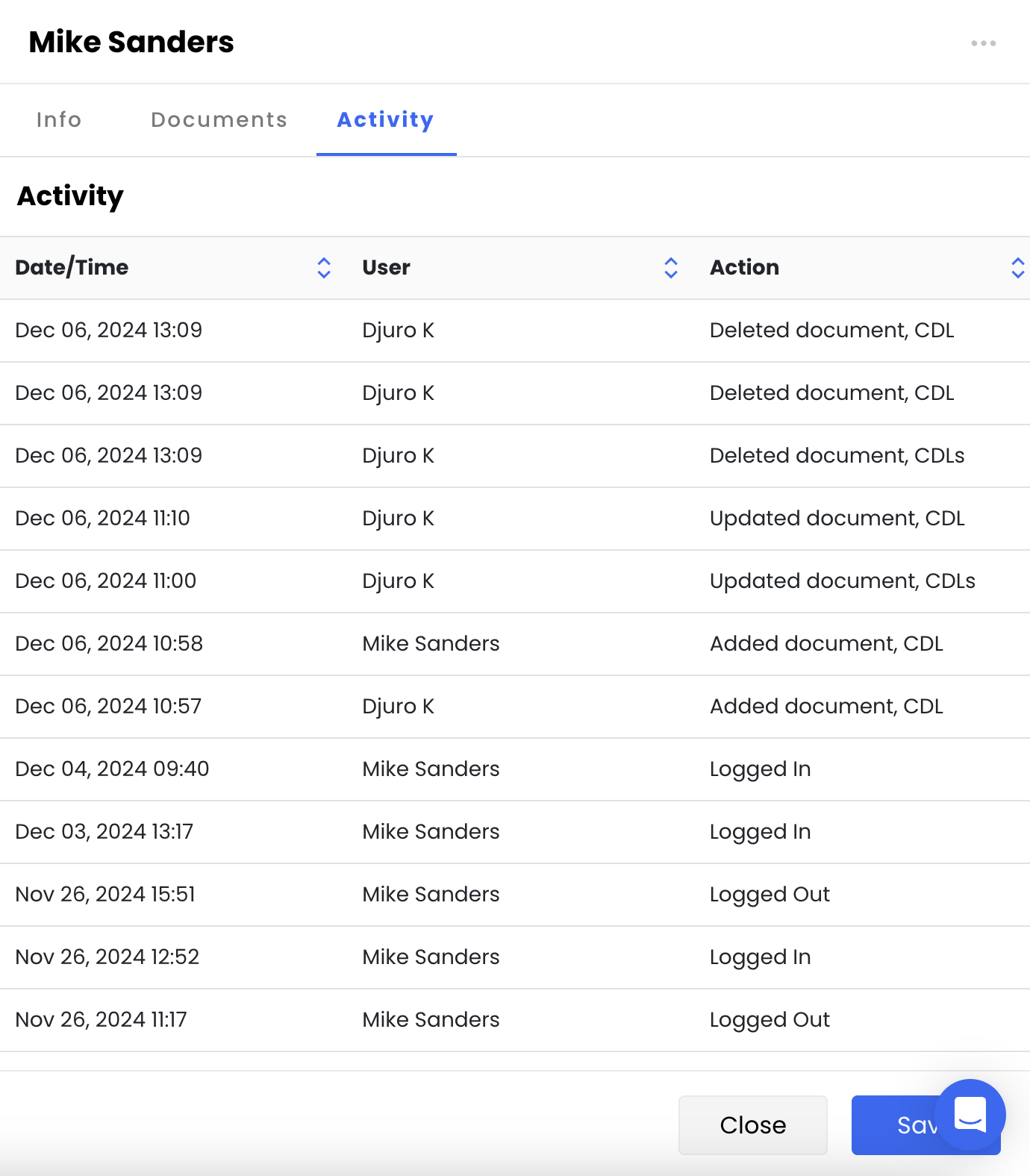Sort table by User column arrows
Screen dimensions: 1030x1176
click(671, 268)
